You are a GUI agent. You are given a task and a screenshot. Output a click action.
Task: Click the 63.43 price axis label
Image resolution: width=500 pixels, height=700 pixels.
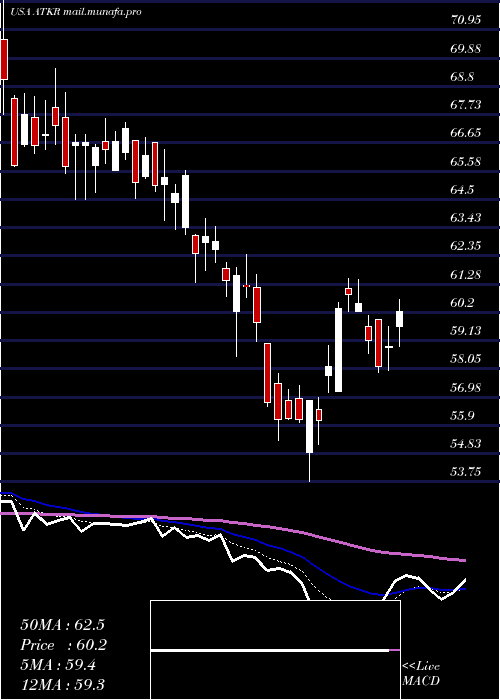coord(466,218)
